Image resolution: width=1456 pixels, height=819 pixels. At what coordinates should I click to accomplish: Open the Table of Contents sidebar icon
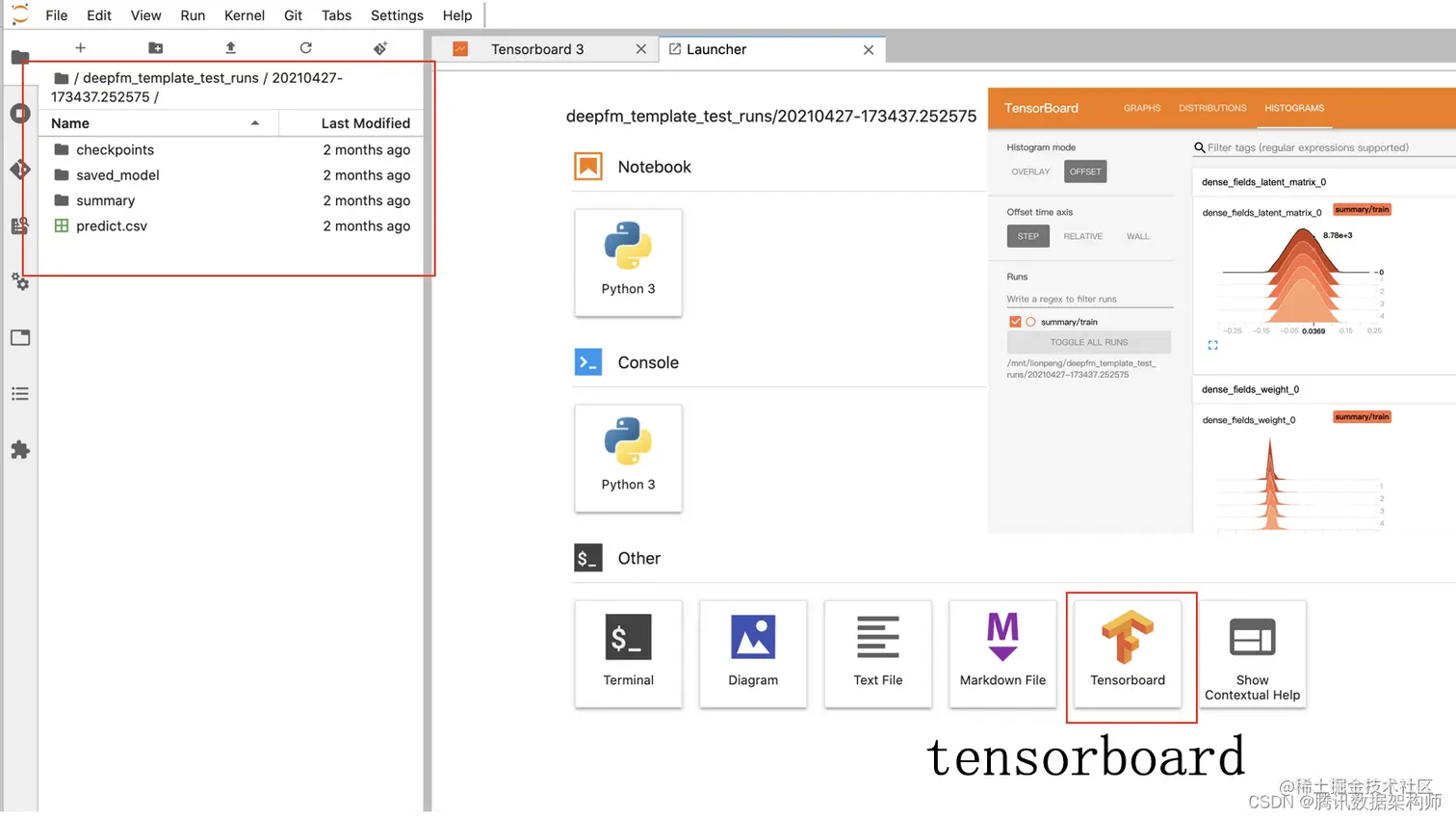tap(19, 393)
